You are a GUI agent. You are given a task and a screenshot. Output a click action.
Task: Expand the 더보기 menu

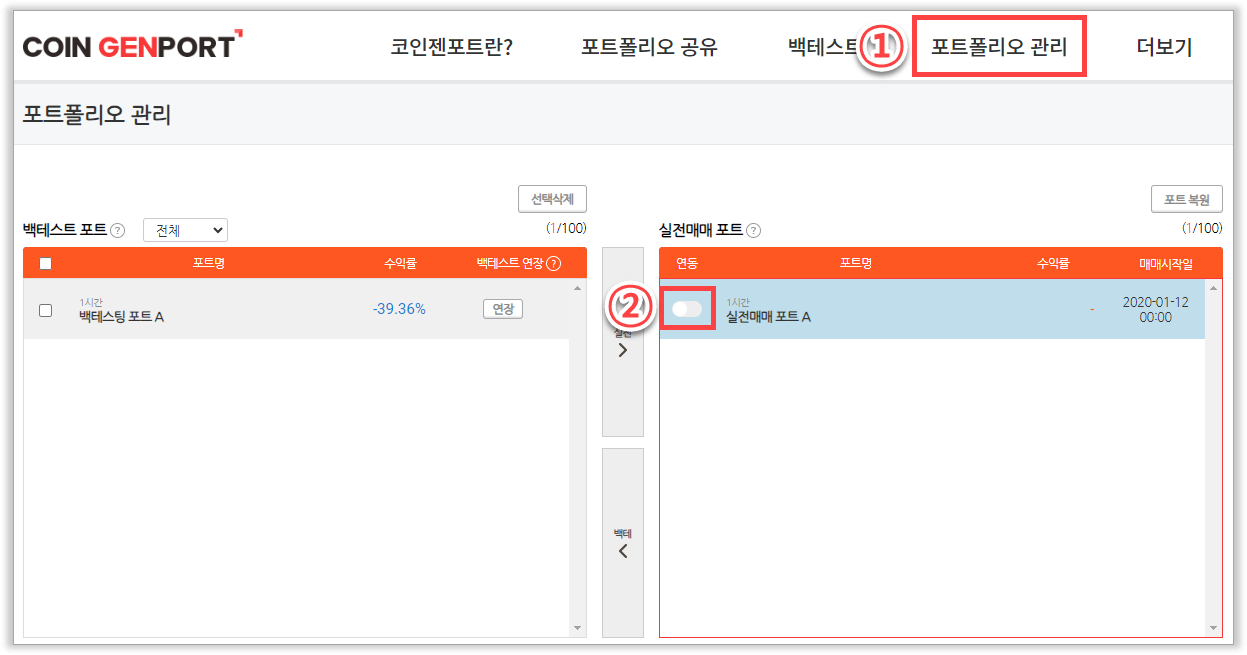coord(1164,47)
